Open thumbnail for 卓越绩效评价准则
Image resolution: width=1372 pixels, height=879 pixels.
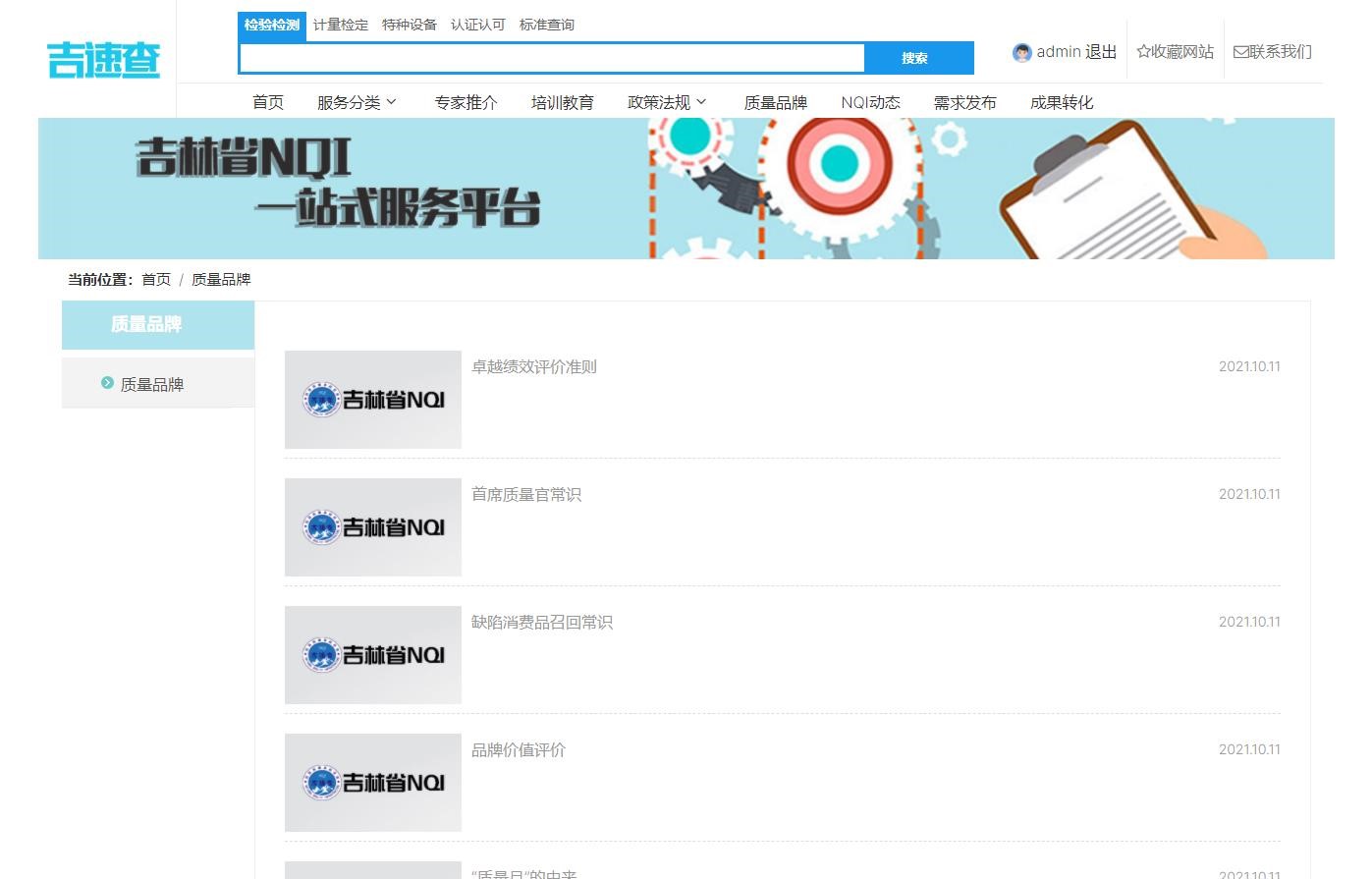[372, 400]
